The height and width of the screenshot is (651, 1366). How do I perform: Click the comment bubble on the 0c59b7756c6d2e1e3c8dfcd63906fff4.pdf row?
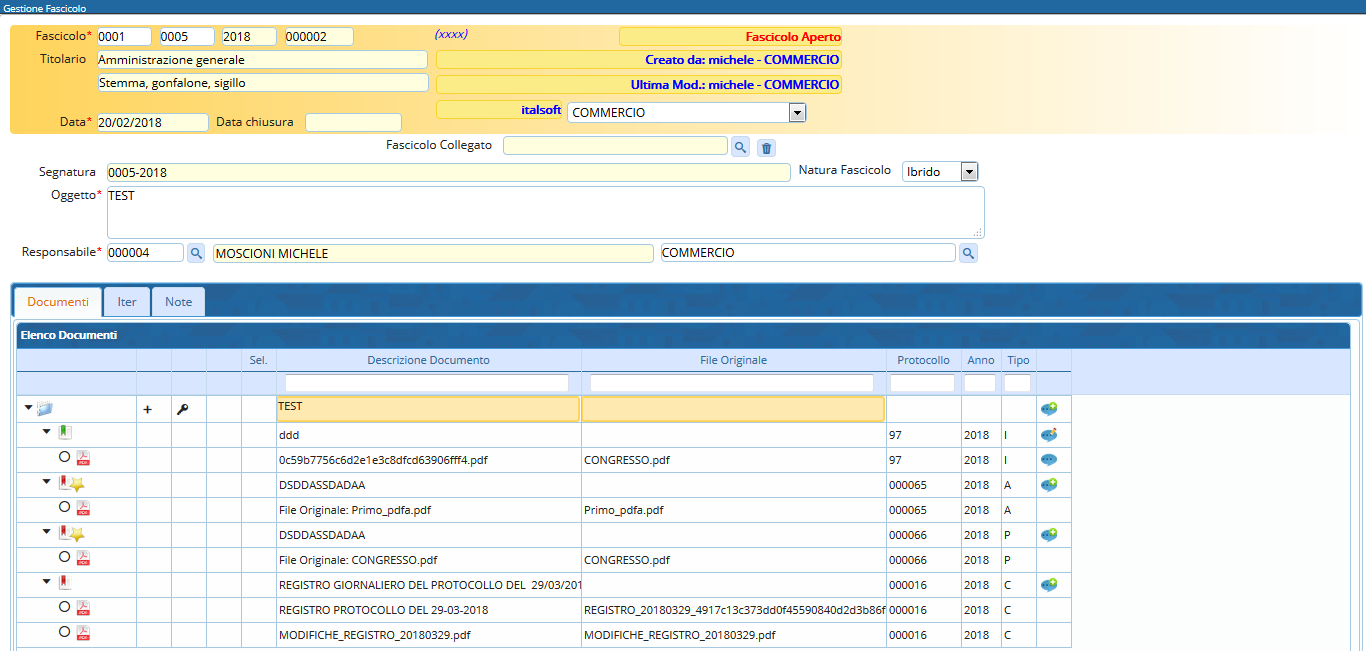(x=1049, y=460)
